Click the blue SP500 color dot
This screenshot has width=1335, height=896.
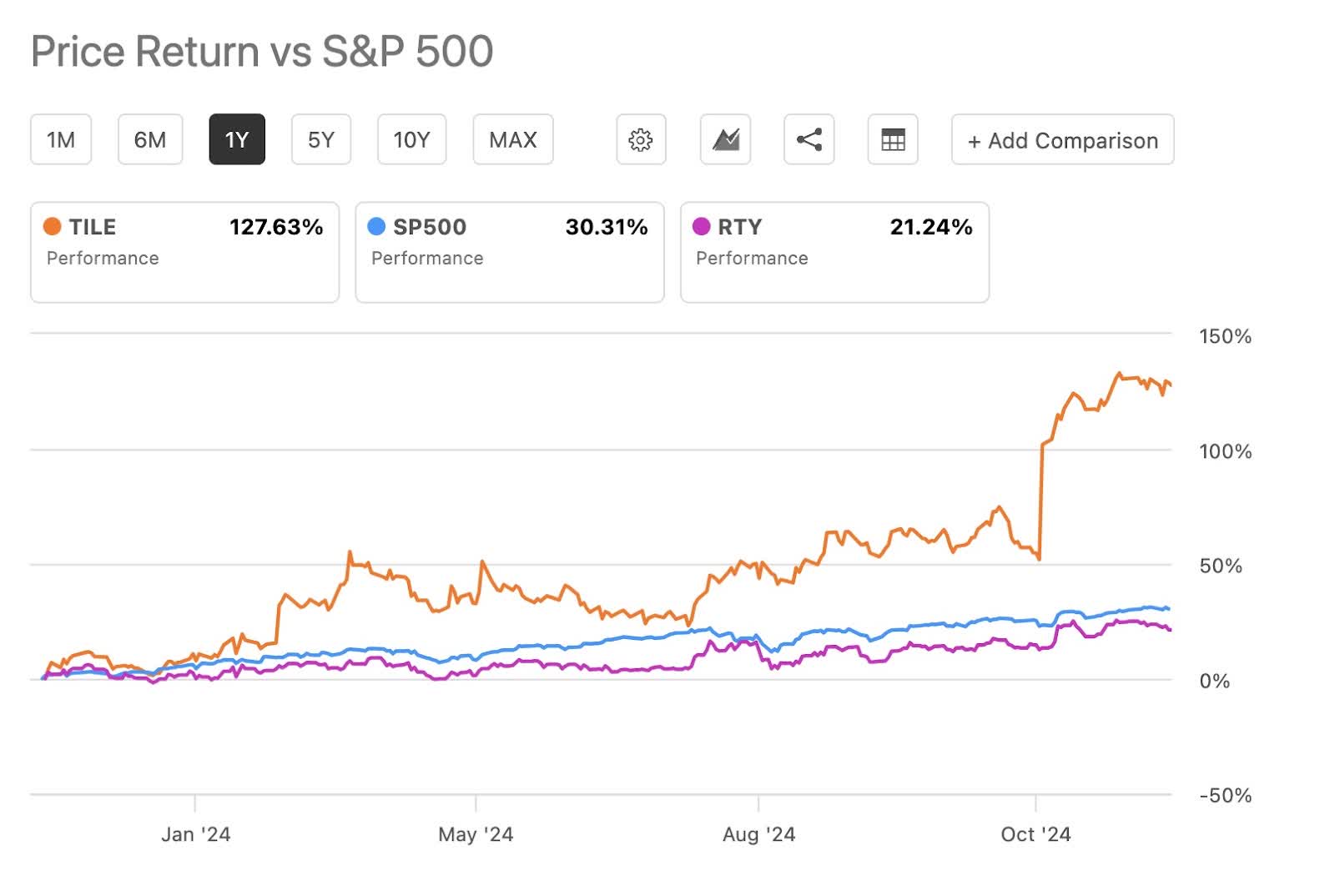376,226
